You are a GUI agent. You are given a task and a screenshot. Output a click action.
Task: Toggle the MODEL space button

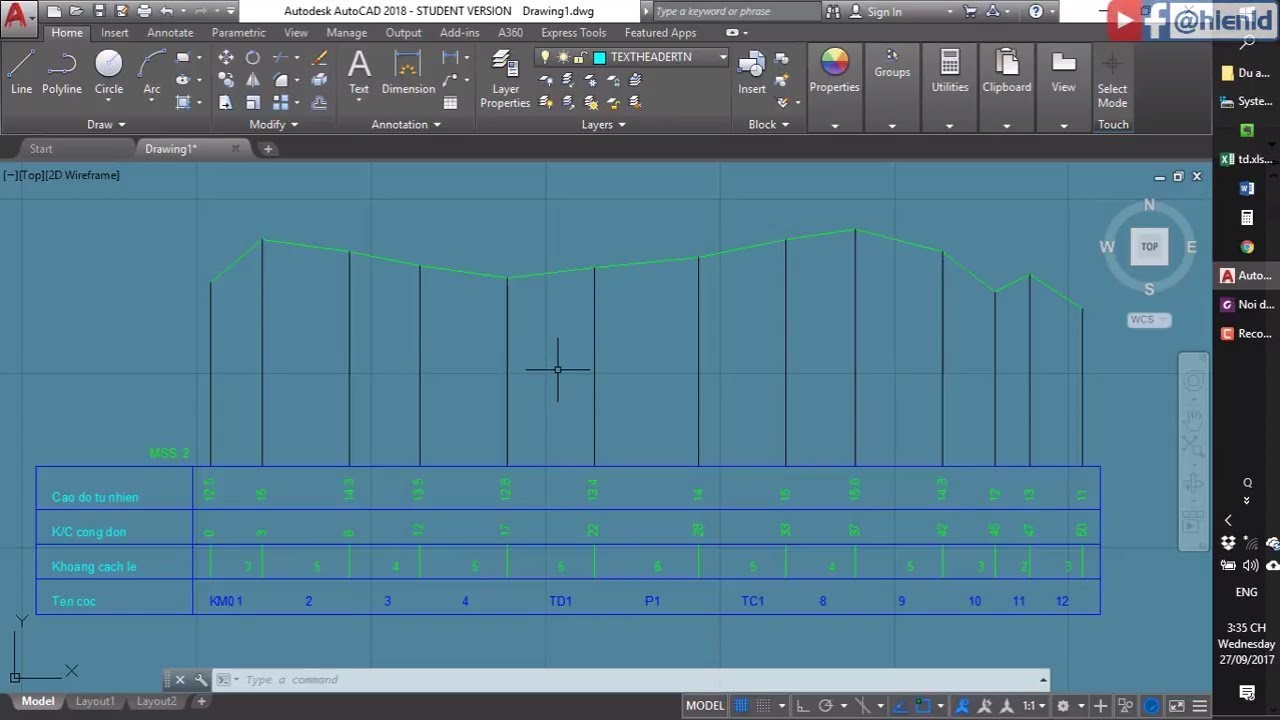705,705
